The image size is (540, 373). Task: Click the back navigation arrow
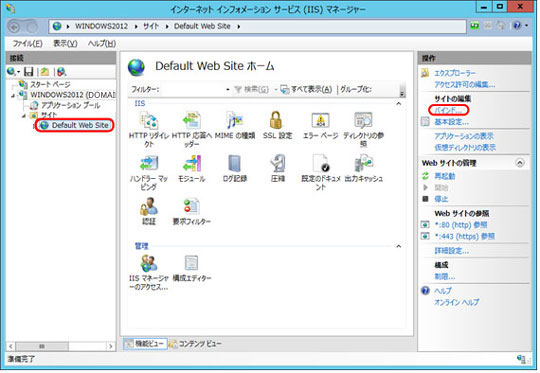(14, 27)
